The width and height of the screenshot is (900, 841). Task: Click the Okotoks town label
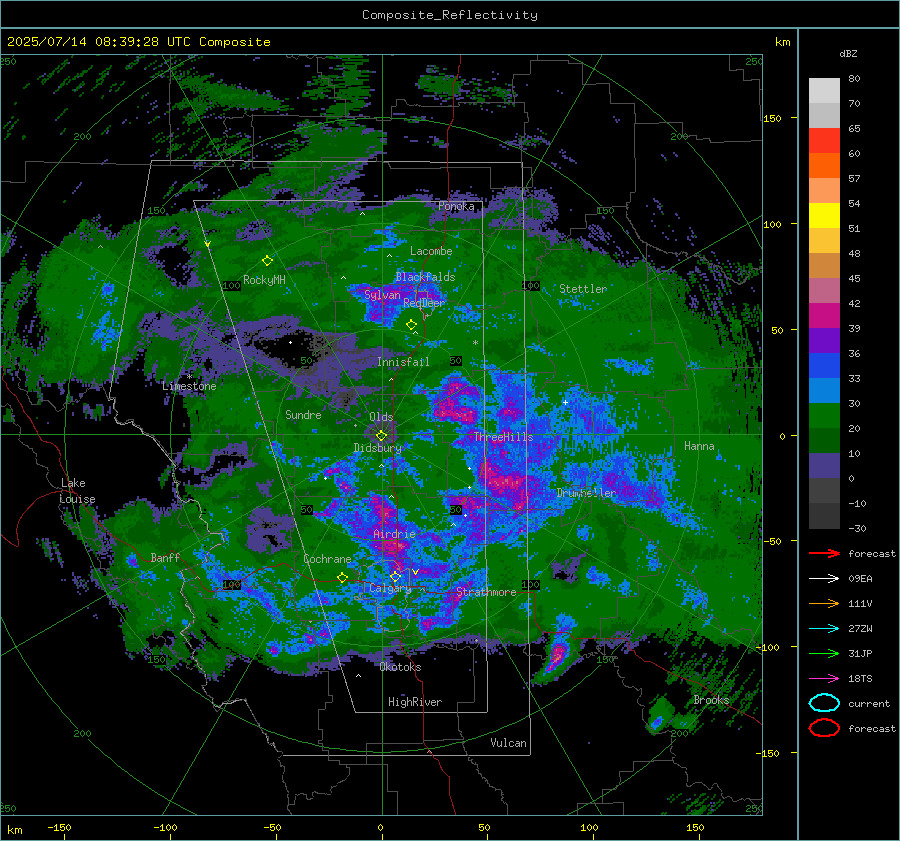click(400, 667)
